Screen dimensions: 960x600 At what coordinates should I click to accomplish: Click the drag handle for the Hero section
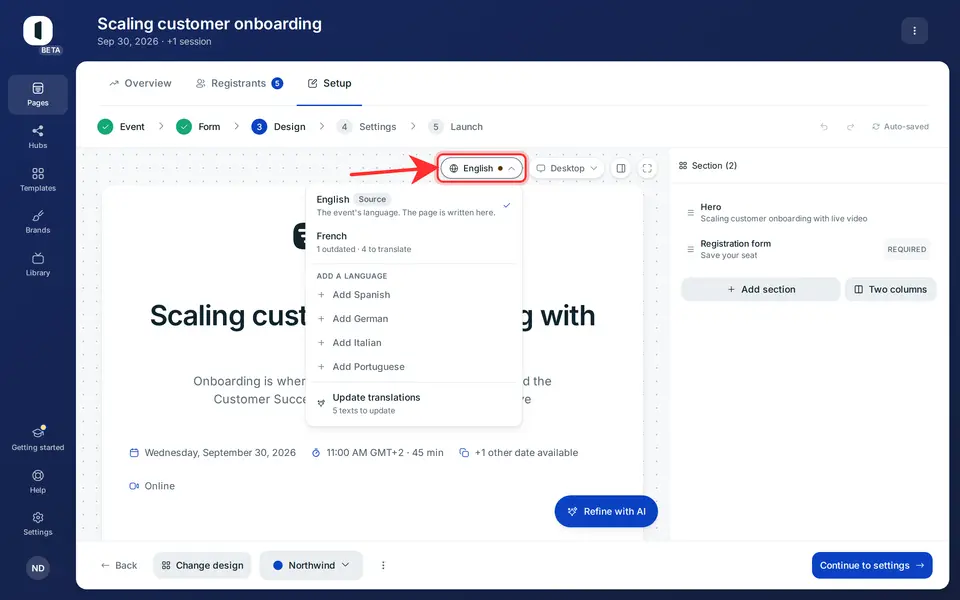tap(691, 213)
